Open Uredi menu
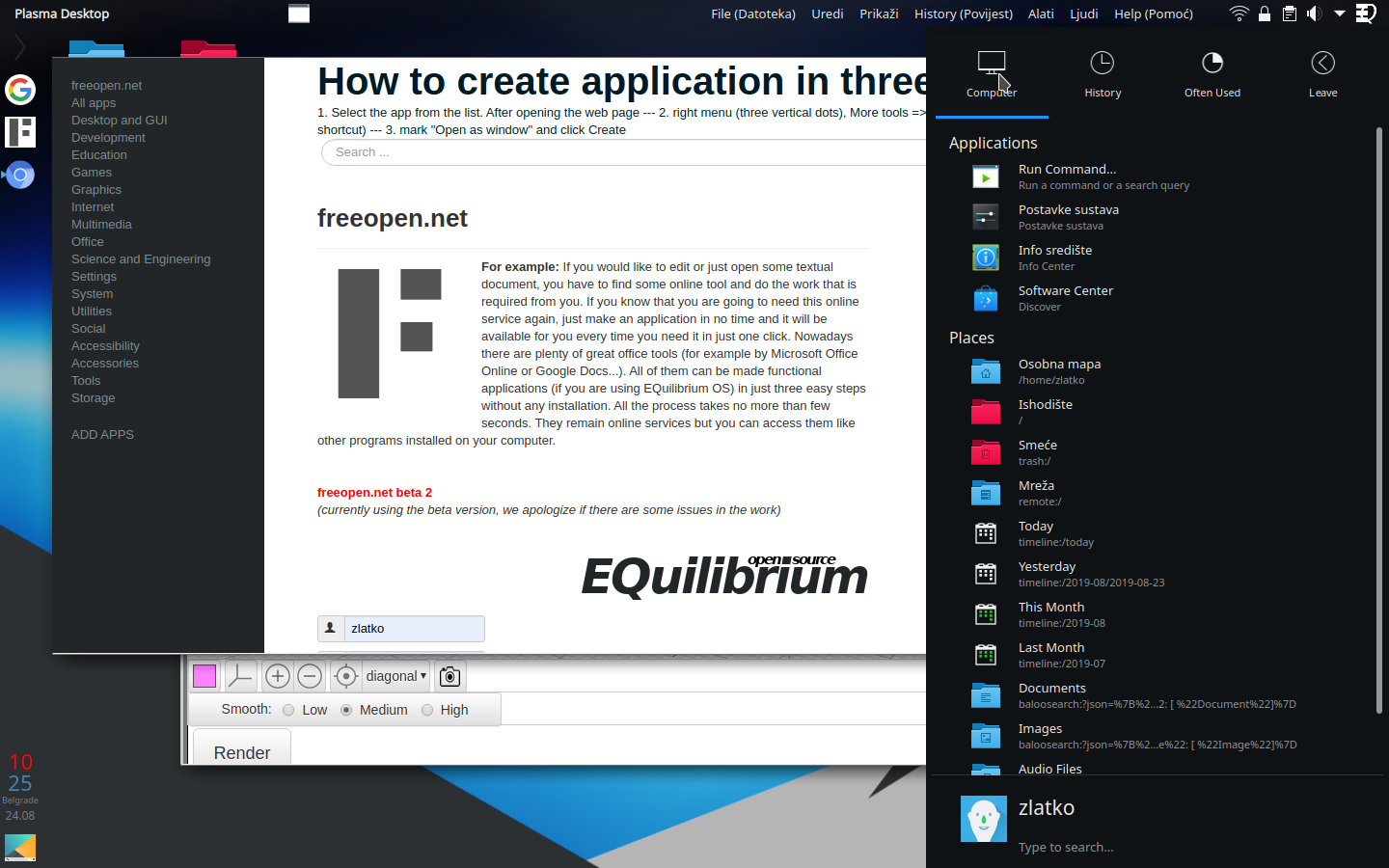Image resolution: width=1389 pixels, height=868 pixels. pyautogui.click(x=828, y=14)
